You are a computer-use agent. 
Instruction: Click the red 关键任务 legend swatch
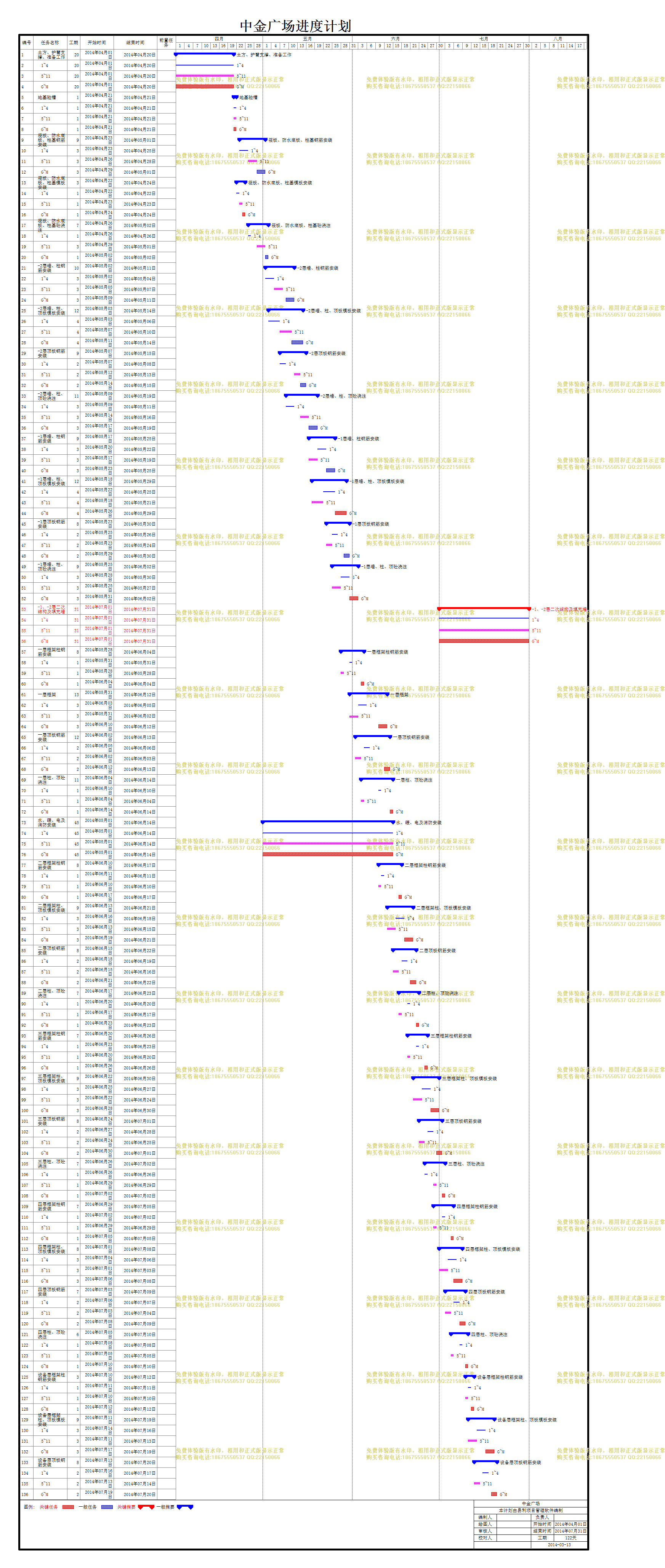(x=67, y=1507)
